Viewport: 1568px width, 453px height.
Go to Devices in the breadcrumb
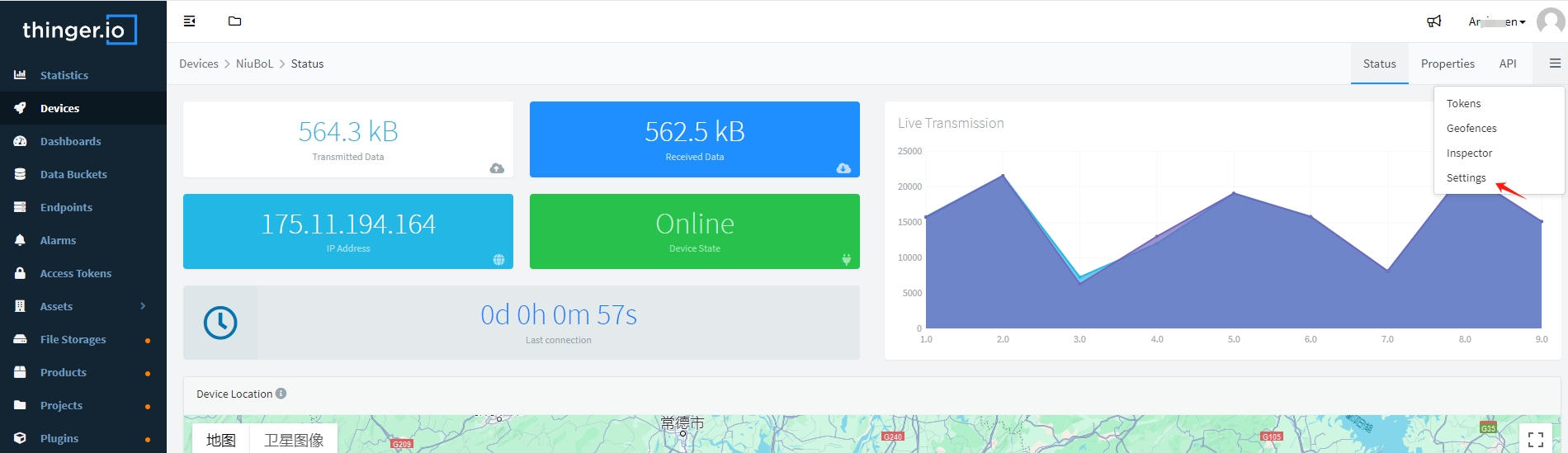click(x=199, y=64)
